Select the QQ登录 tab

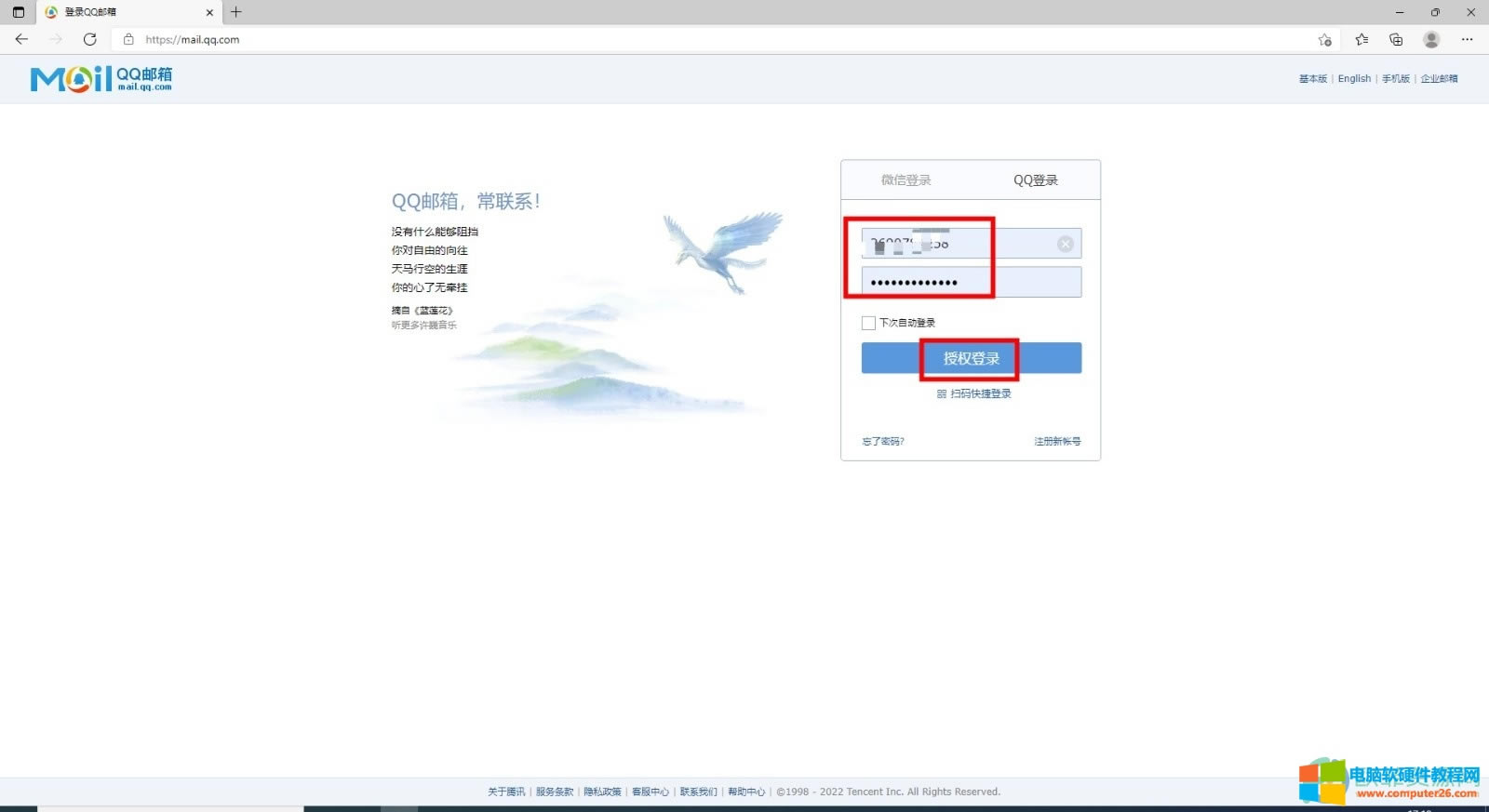pos(1035,180)
